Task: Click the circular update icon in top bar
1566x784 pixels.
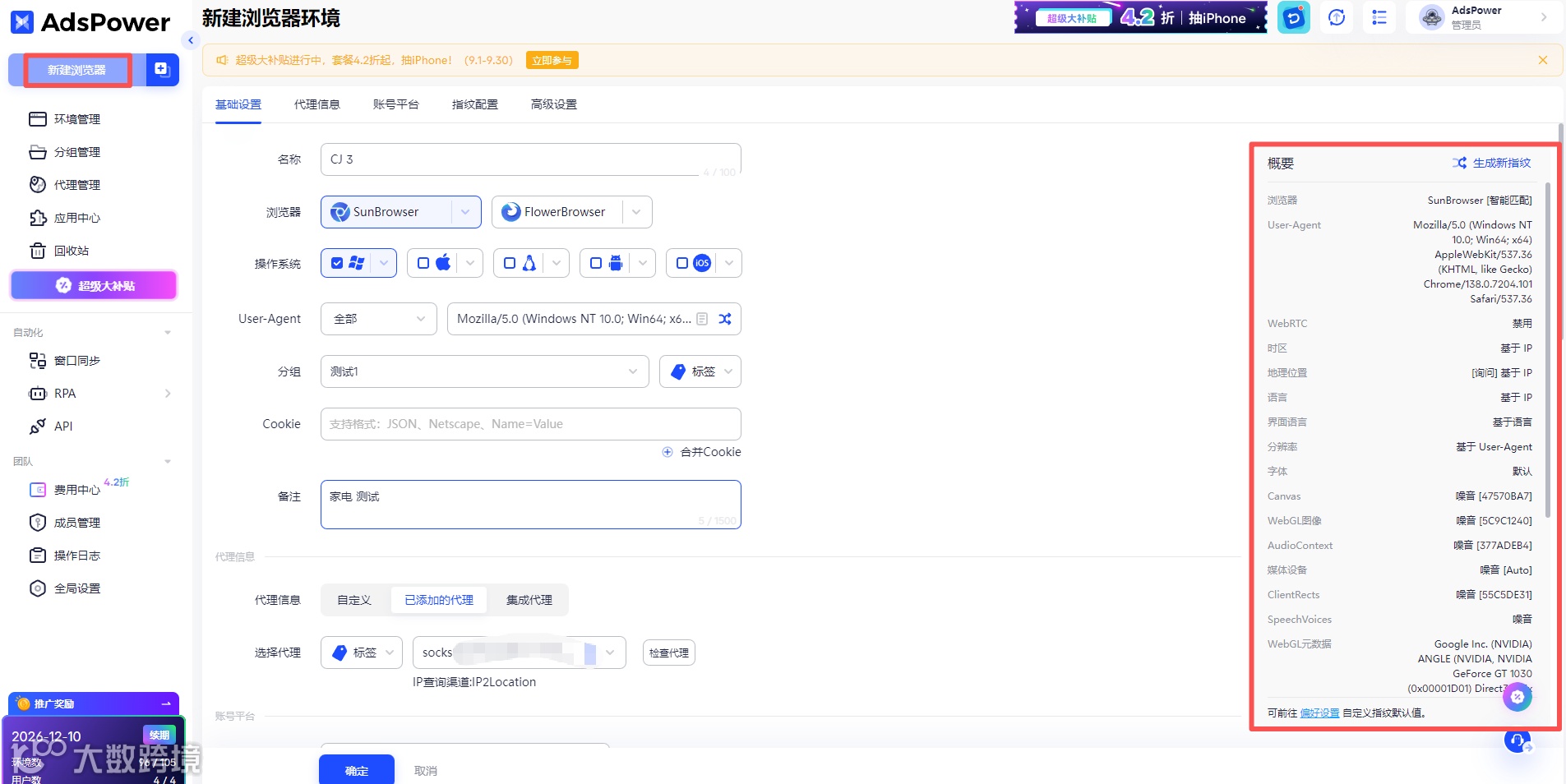Action: 1337,17
